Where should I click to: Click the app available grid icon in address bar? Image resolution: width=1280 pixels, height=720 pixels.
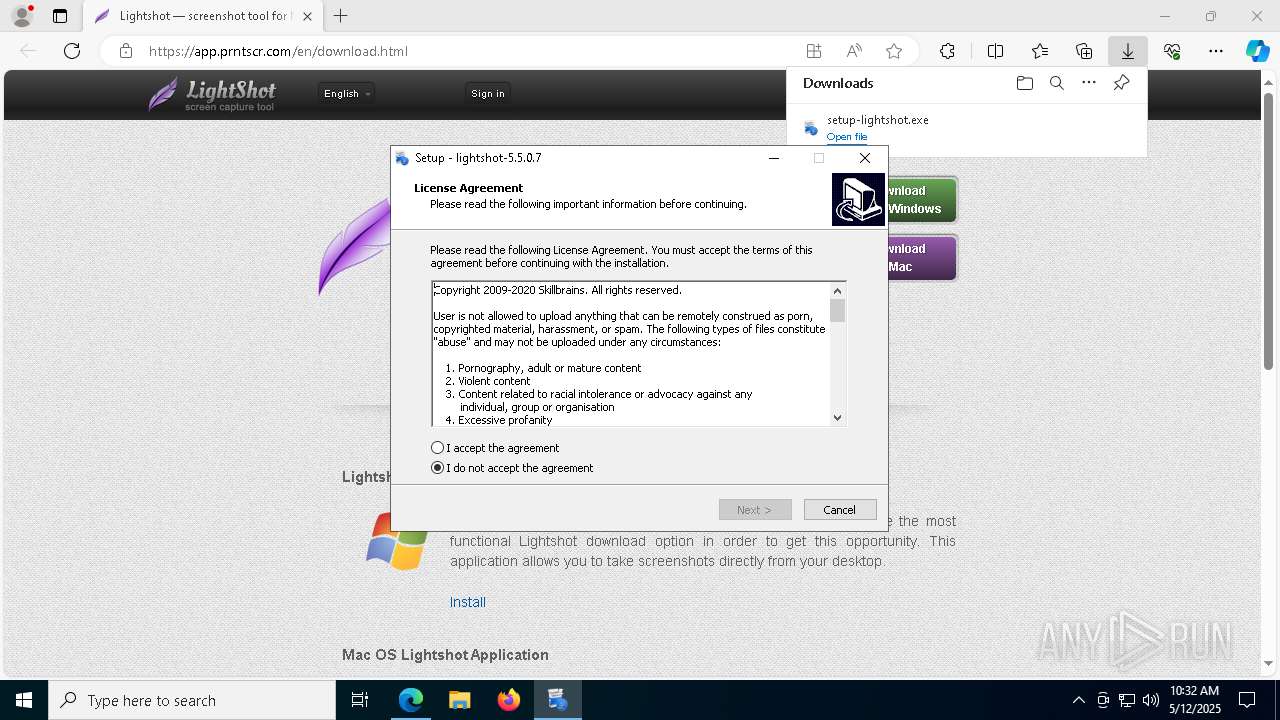(814, 51)
